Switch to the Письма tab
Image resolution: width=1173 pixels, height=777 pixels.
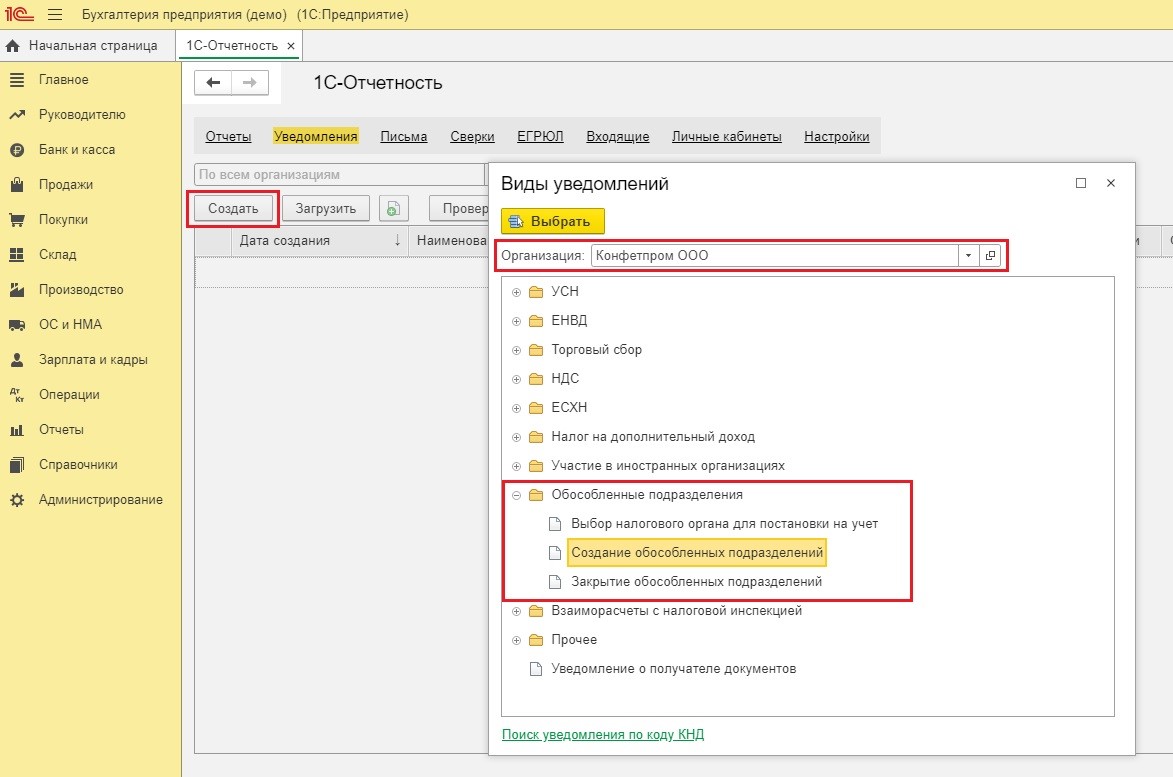[x=403, y=137]
